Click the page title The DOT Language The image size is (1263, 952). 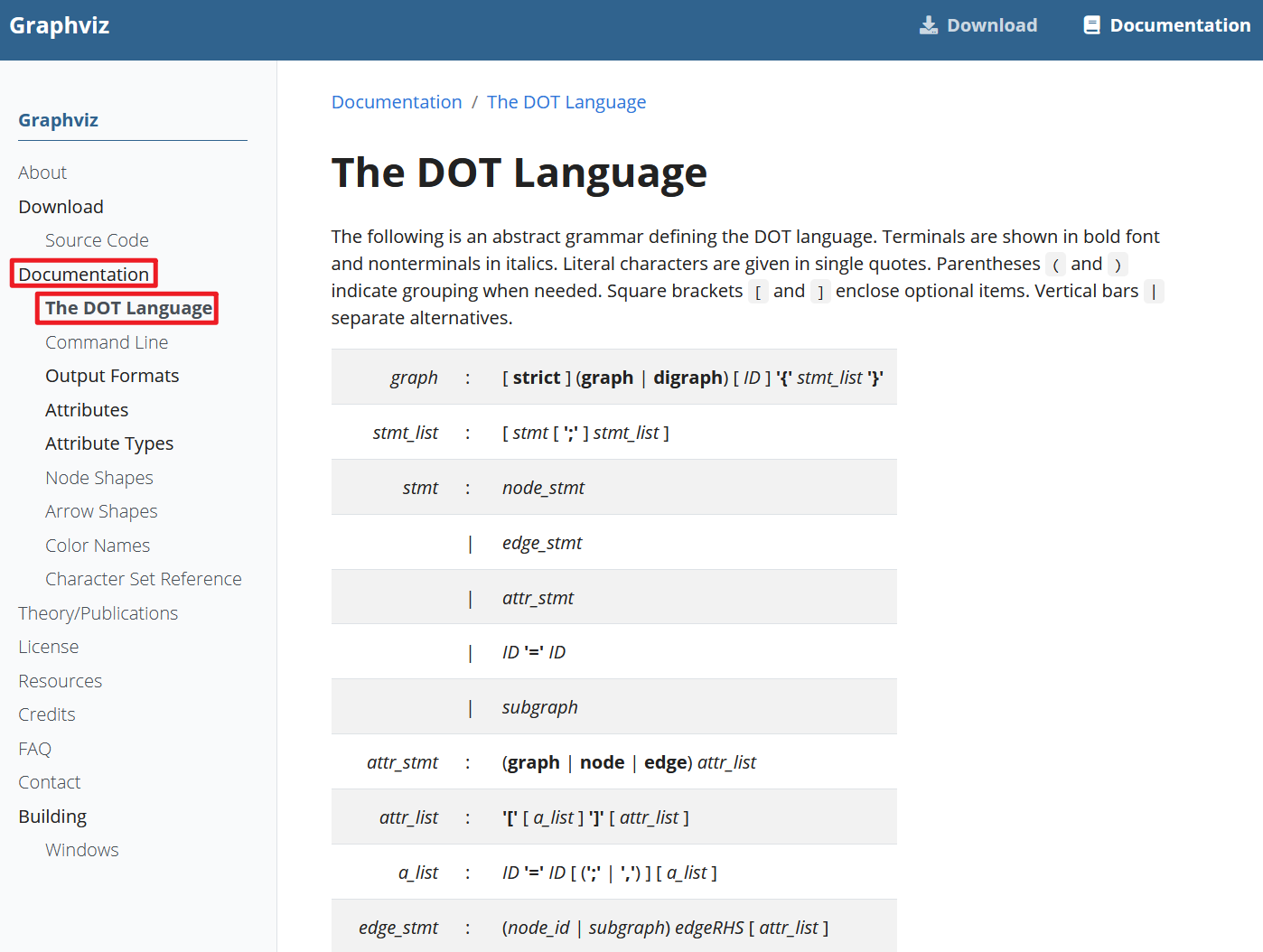point(519,173)
